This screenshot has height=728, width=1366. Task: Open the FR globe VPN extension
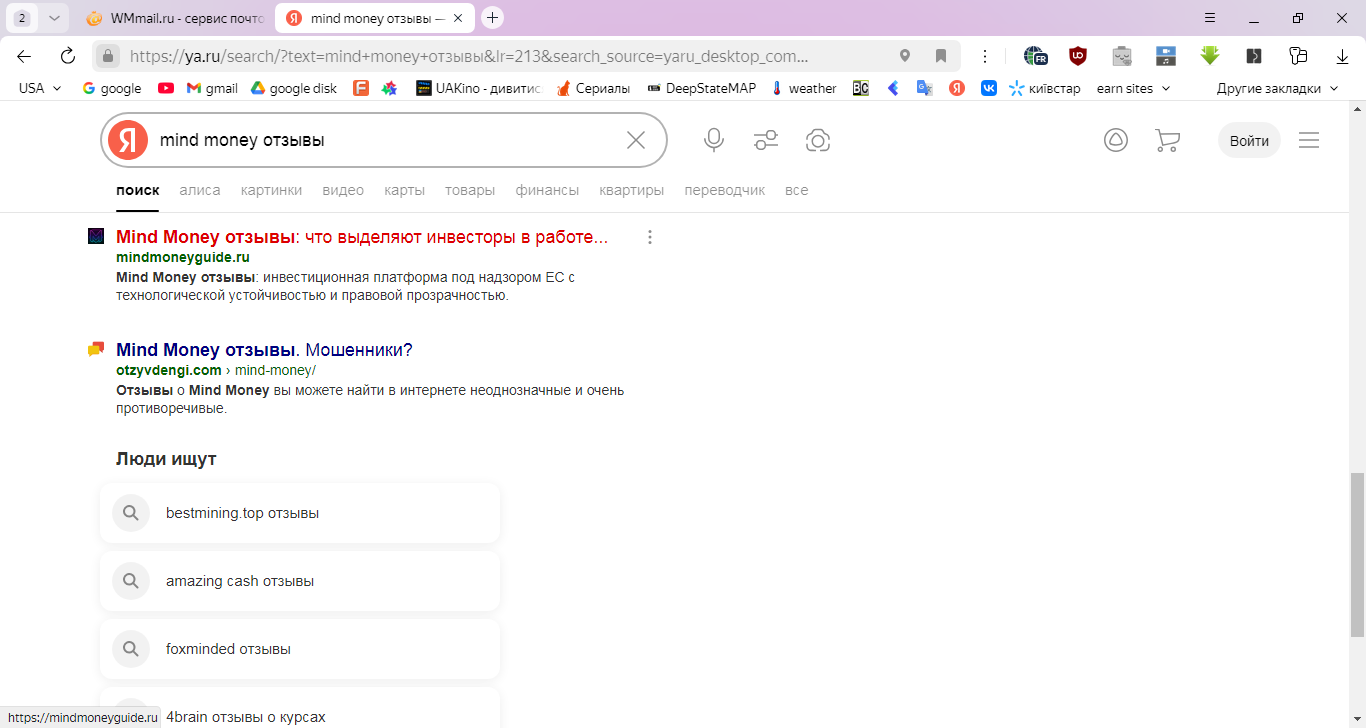pyautogui.click(x=1035, y=56)
